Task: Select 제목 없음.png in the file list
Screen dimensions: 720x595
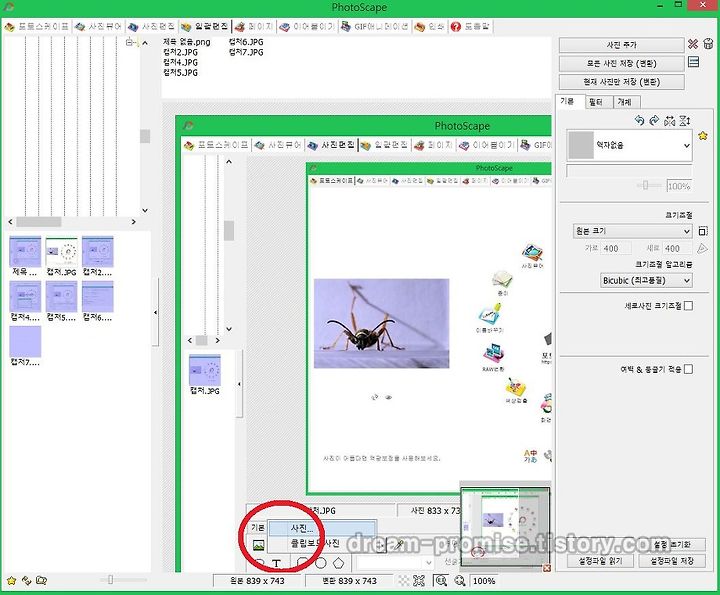Action: 186,42
